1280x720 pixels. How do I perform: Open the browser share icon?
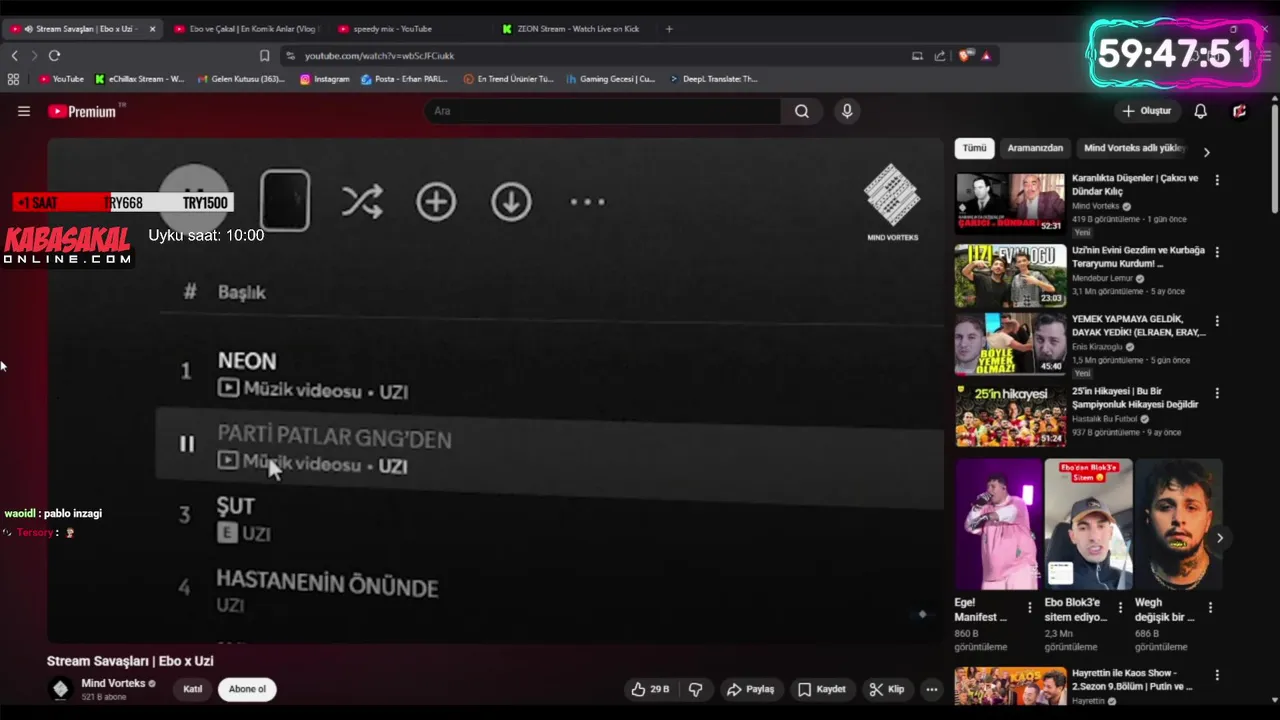[x=940, y=56]
